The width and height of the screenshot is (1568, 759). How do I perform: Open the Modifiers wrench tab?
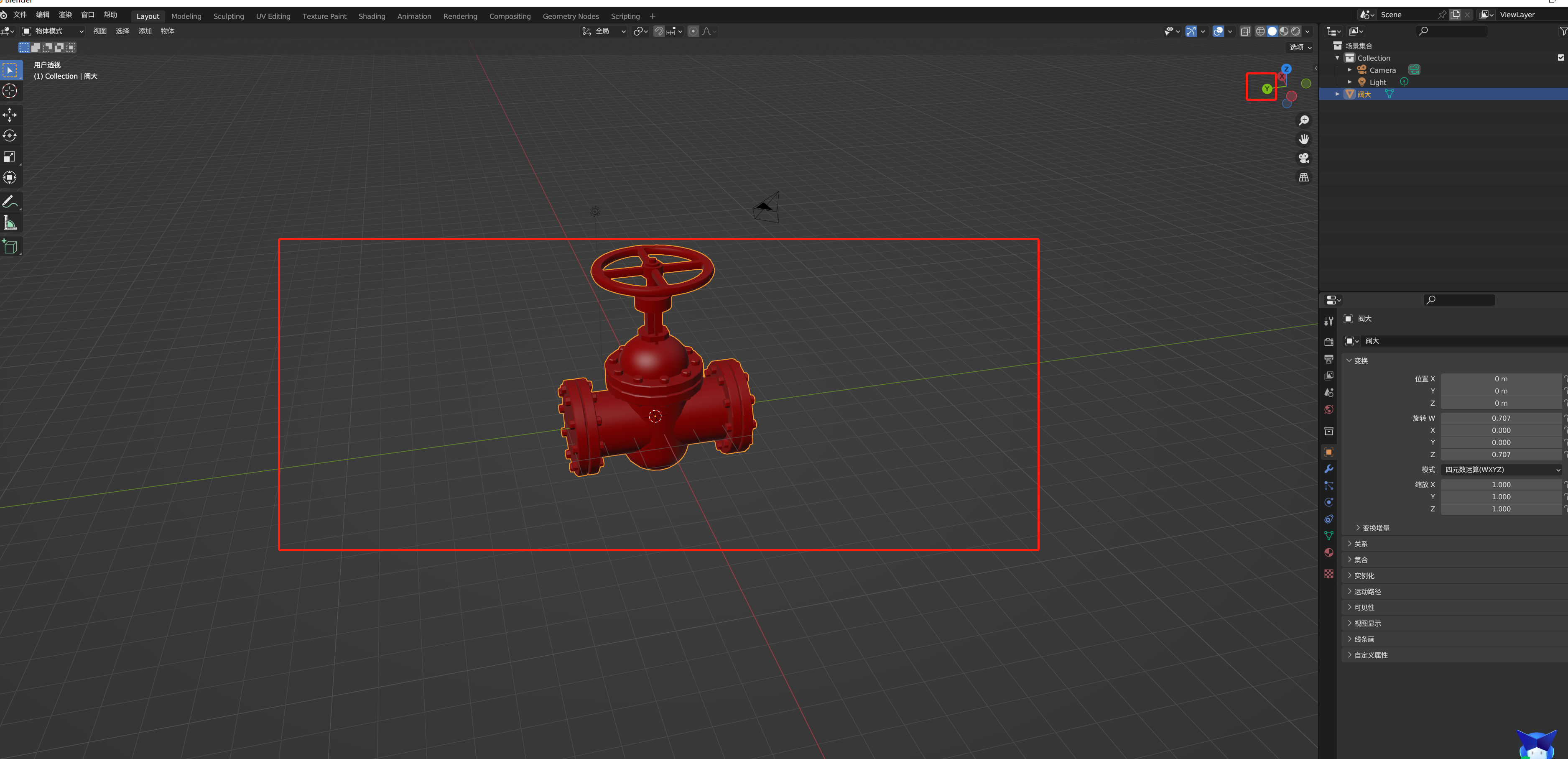point(1329,469)
